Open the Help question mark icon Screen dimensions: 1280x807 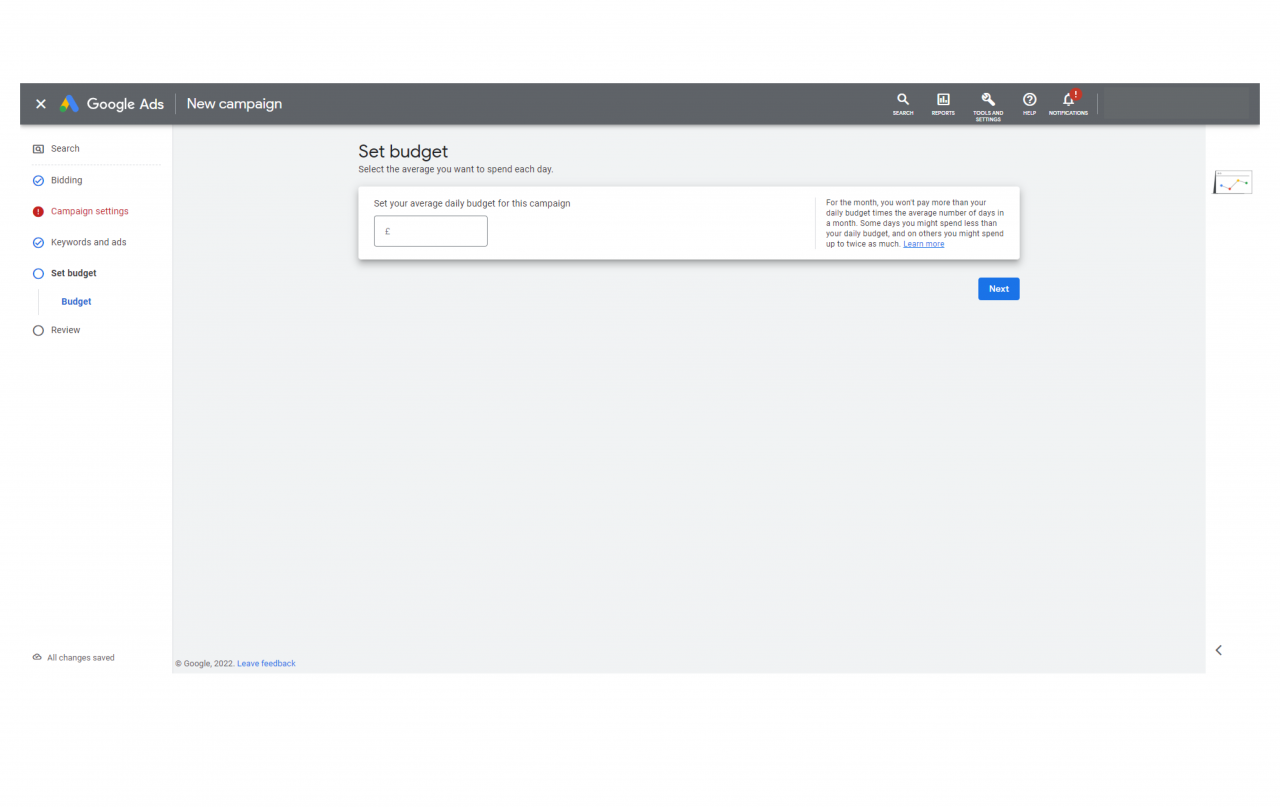pyautogui.click(x=1029, y=100)
